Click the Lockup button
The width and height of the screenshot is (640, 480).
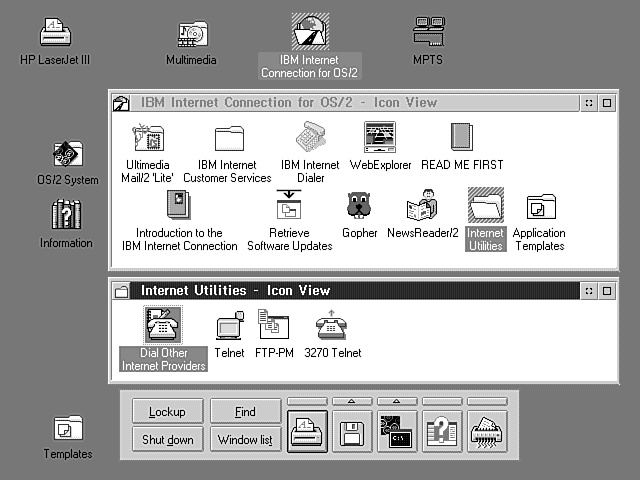coord(167,412)
